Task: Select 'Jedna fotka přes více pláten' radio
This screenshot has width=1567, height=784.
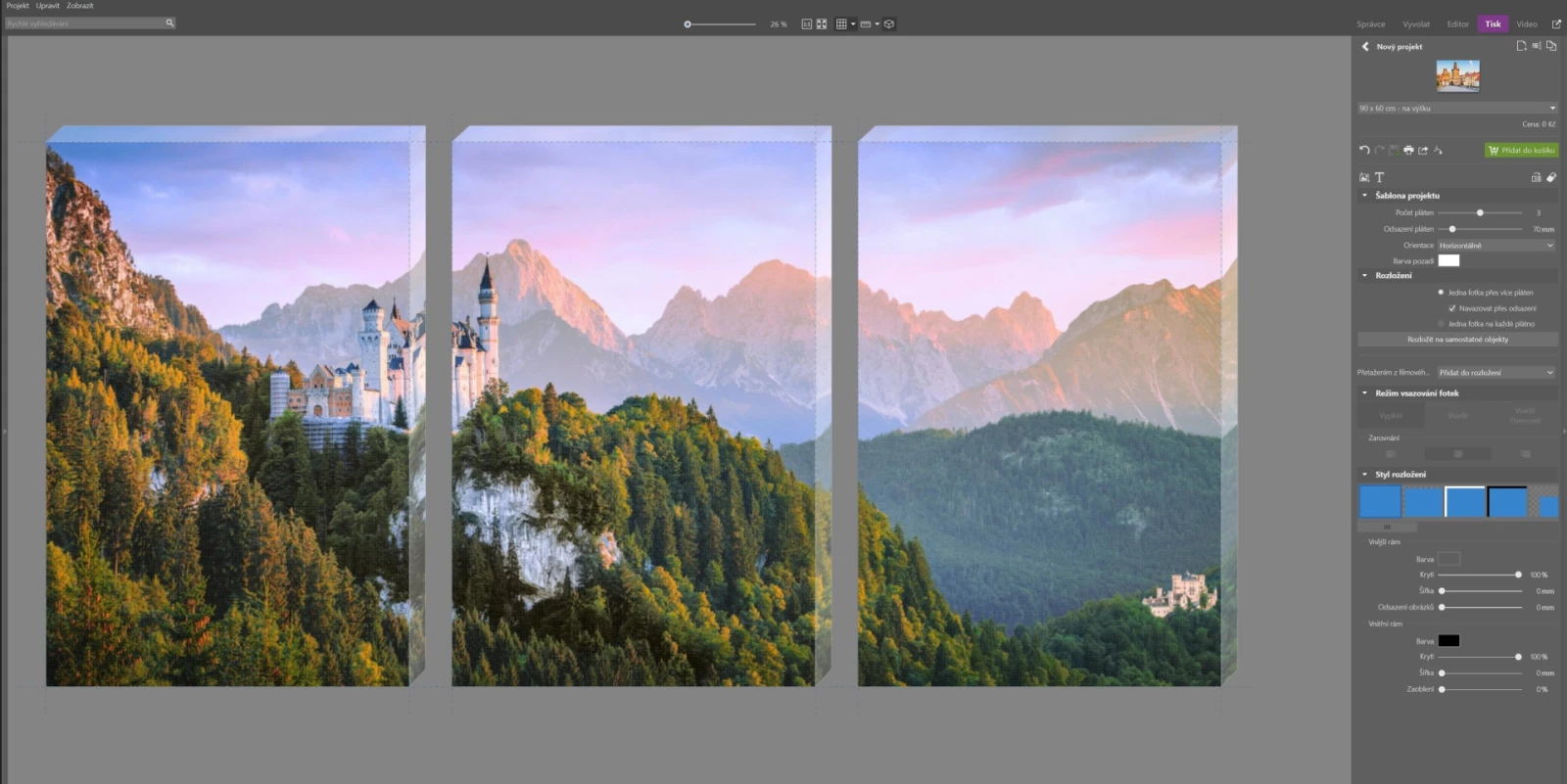Action: [x=1441, y=292]
